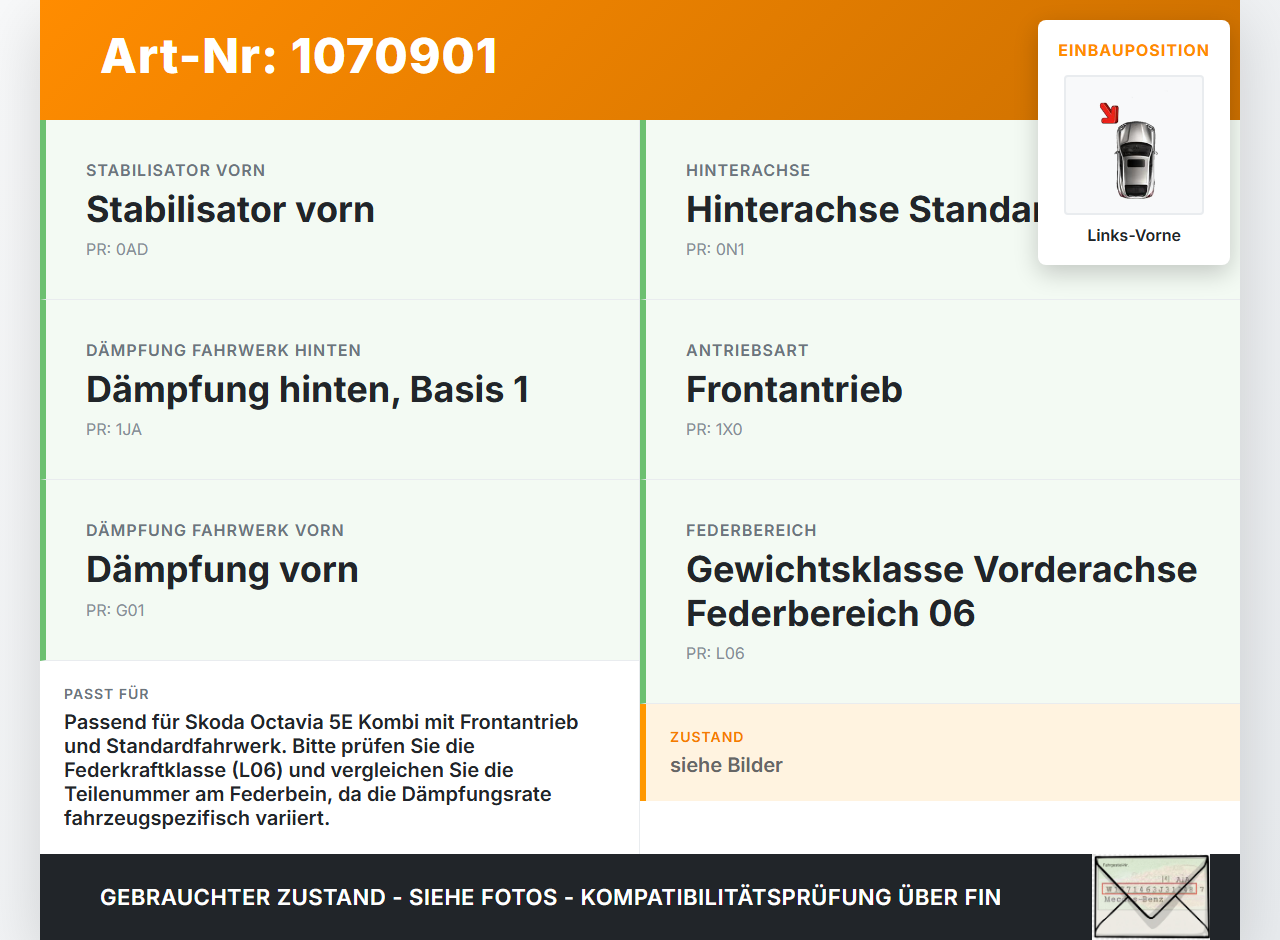Click the 'DÄMPFUNG FAHRWERK HINTEN' label
Viewport: 1280px width, 940px height.
[x=223, y=350]
